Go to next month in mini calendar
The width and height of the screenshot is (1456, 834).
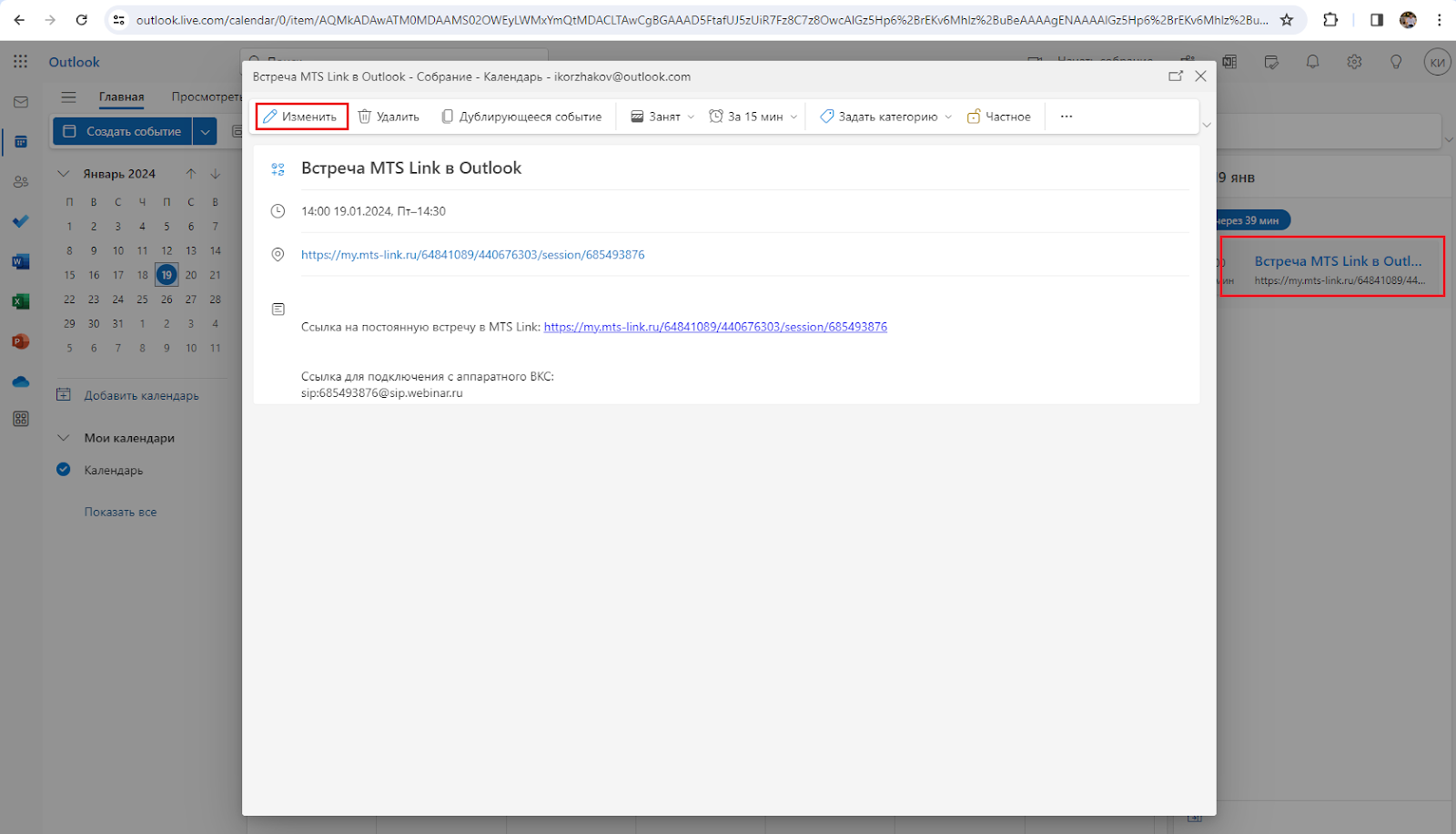coord(216,173)
